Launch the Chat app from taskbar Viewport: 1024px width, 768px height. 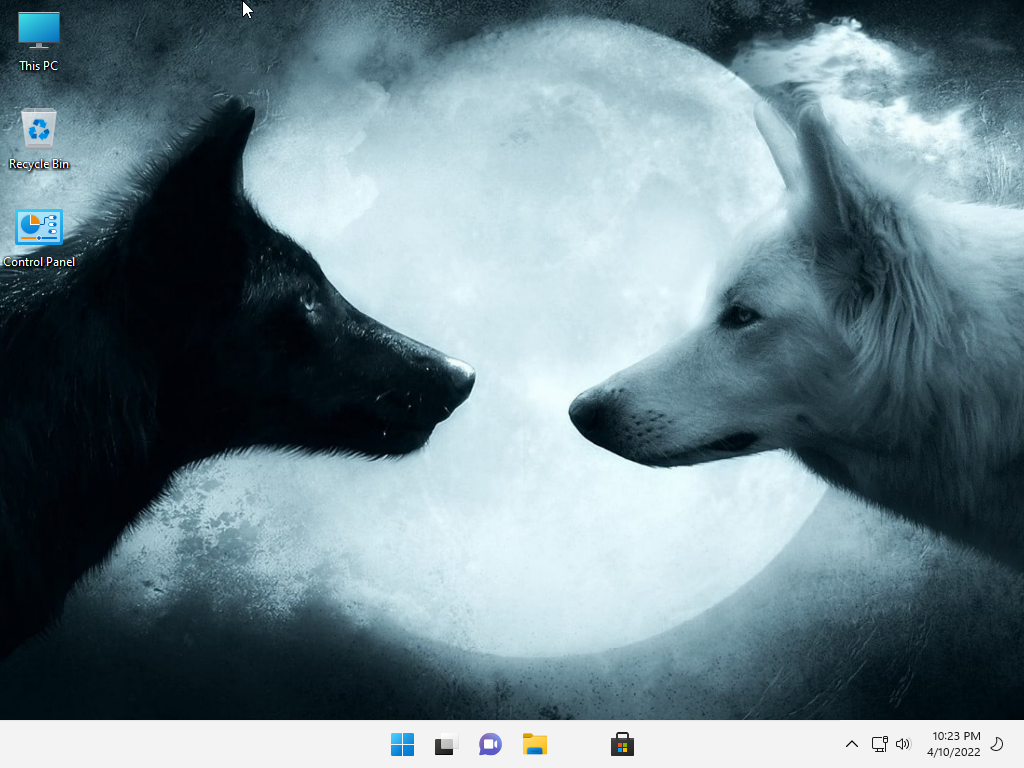[490, 744]
